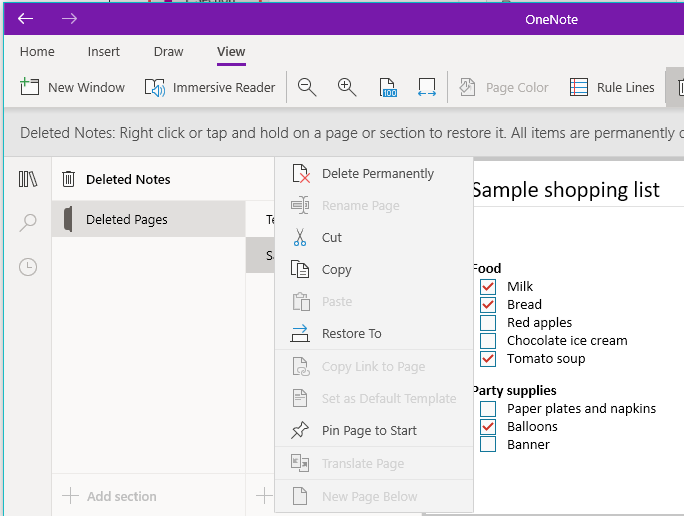Viewport: 685px width, 516px height.
Task: Choose Cut from context menu
Action: (374, 237)
